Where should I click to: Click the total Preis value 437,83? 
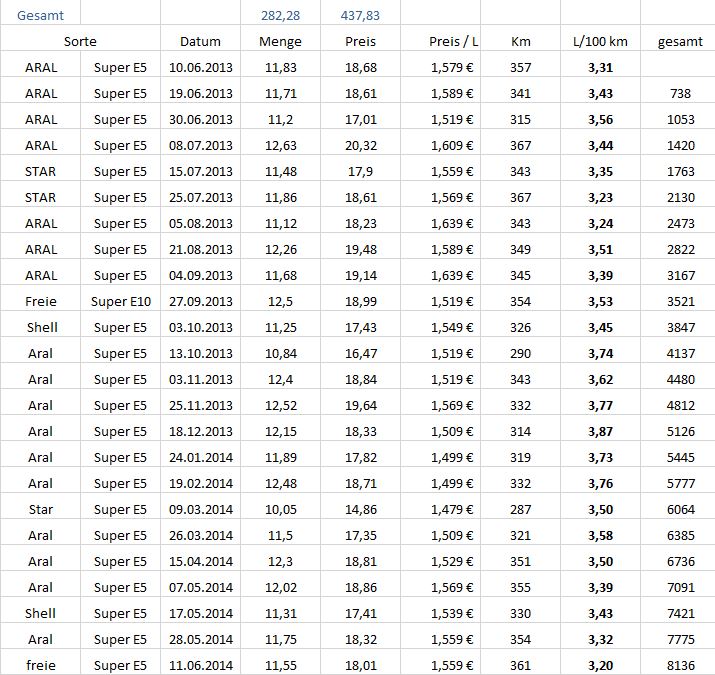coord(360,15)
